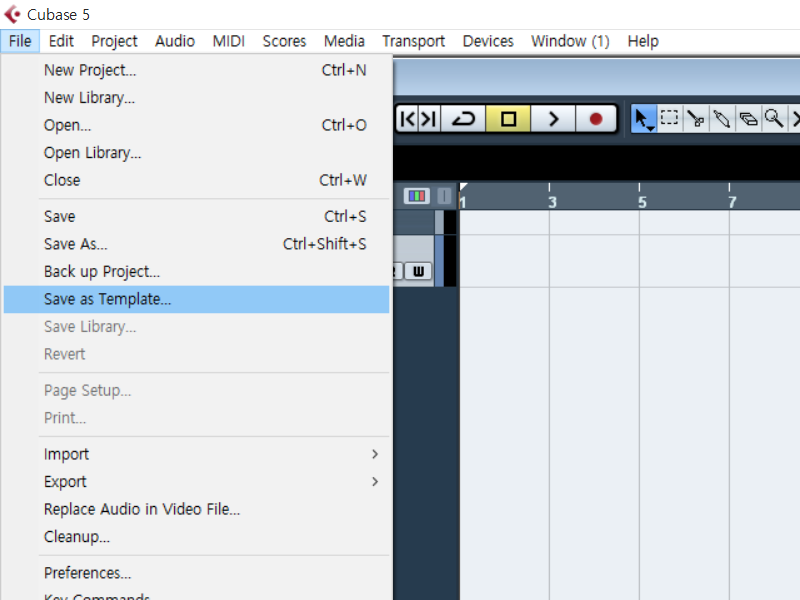Screen dimensions: 800x600
Task: Open the Audio menu
Action: (x=175, y=41)
